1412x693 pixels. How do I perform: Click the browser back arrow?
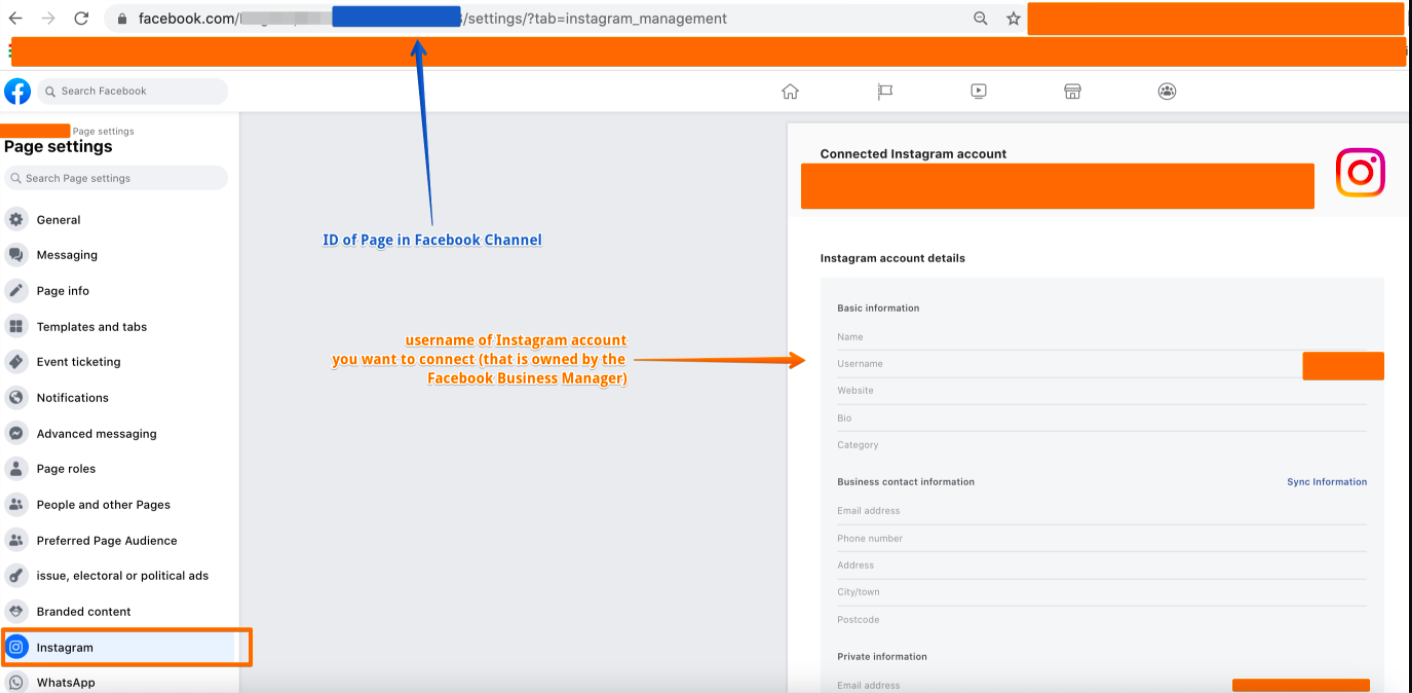[16, 18]
